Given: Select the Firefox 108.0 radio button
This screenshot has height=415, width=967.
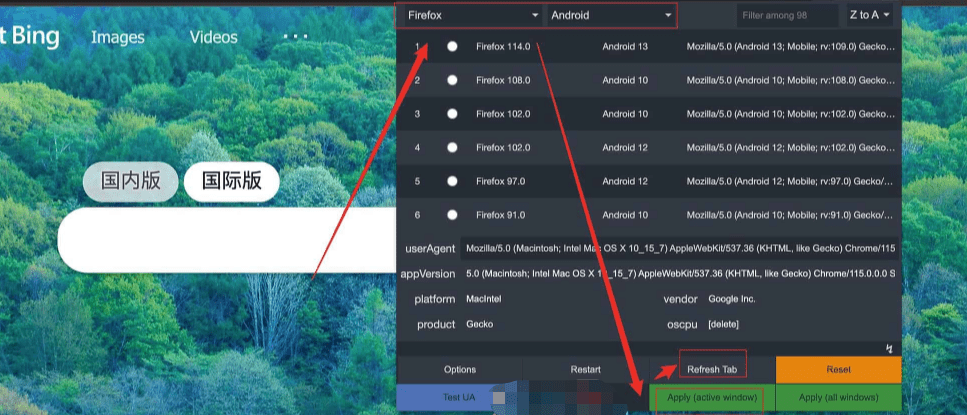Looking at the screenshot, I should (x=452, y=80).
